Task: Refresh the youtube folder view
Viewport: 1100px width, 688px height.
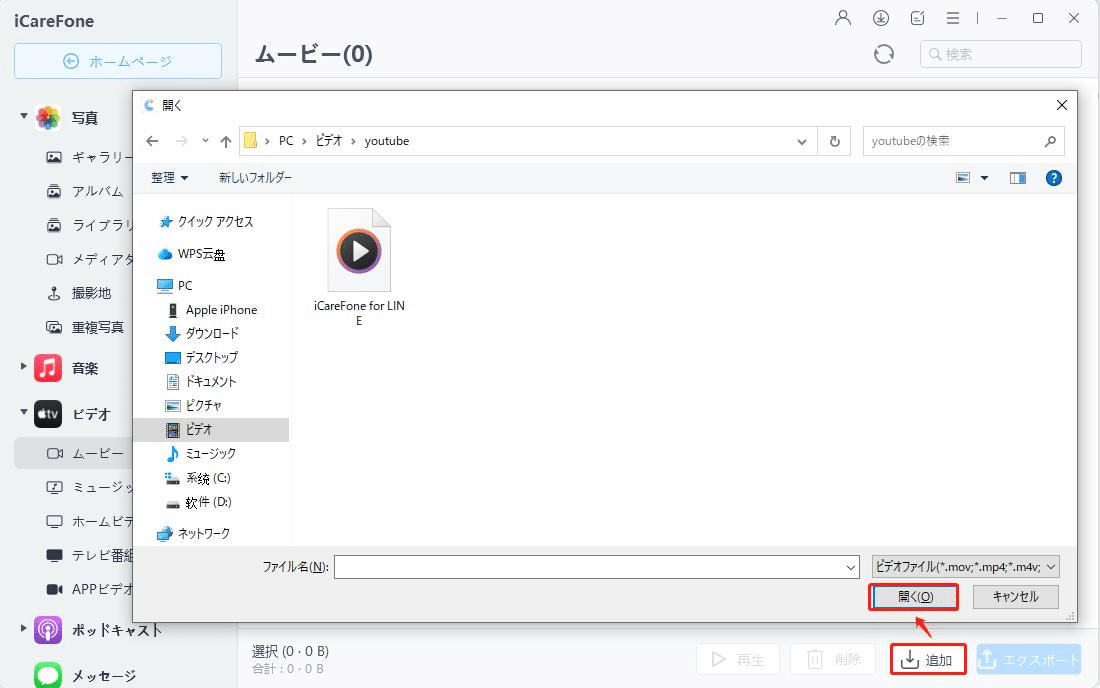Action: (835, 141)
